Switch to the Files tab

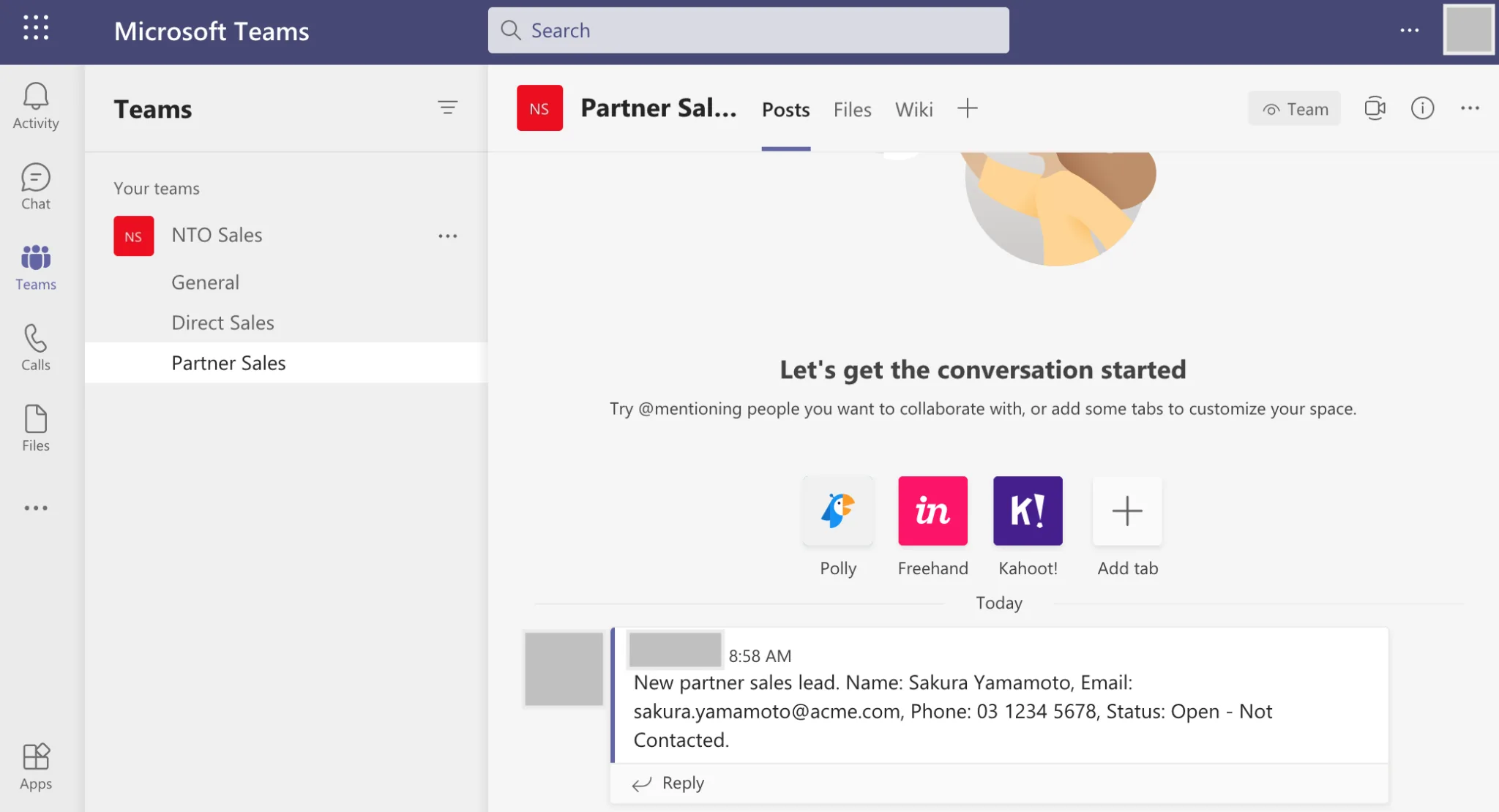(852, 108)
